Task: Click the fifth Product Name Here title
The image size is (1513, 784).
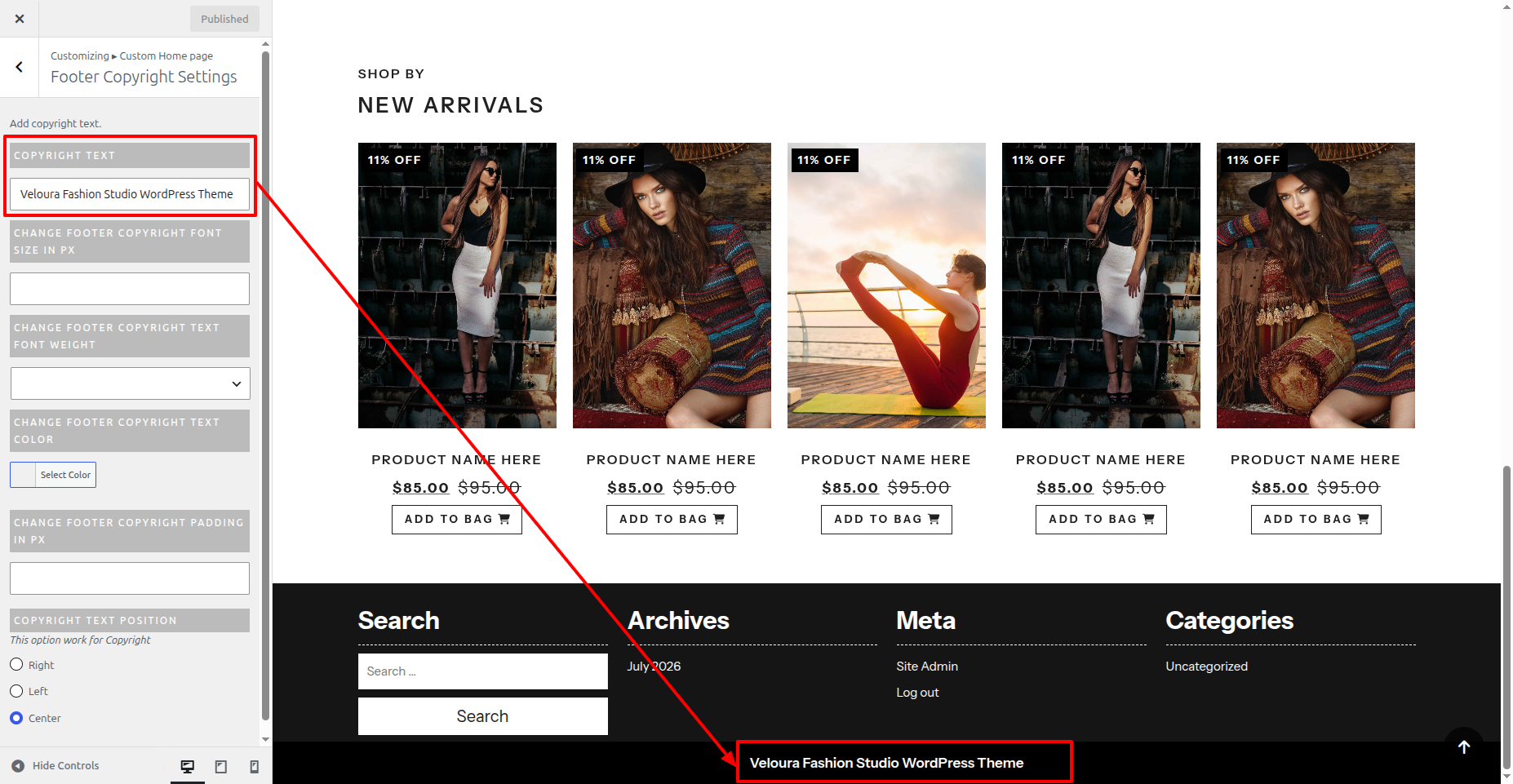Action: click(x=1316, y=460)
